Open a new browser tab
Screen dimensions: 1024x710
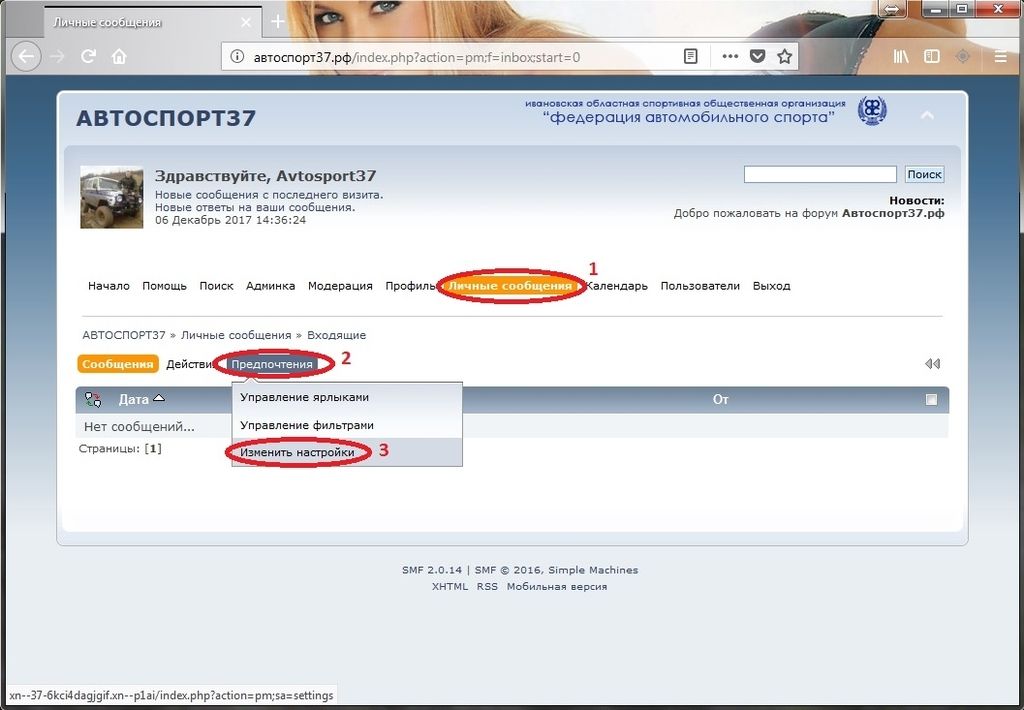tap(278, 22)
